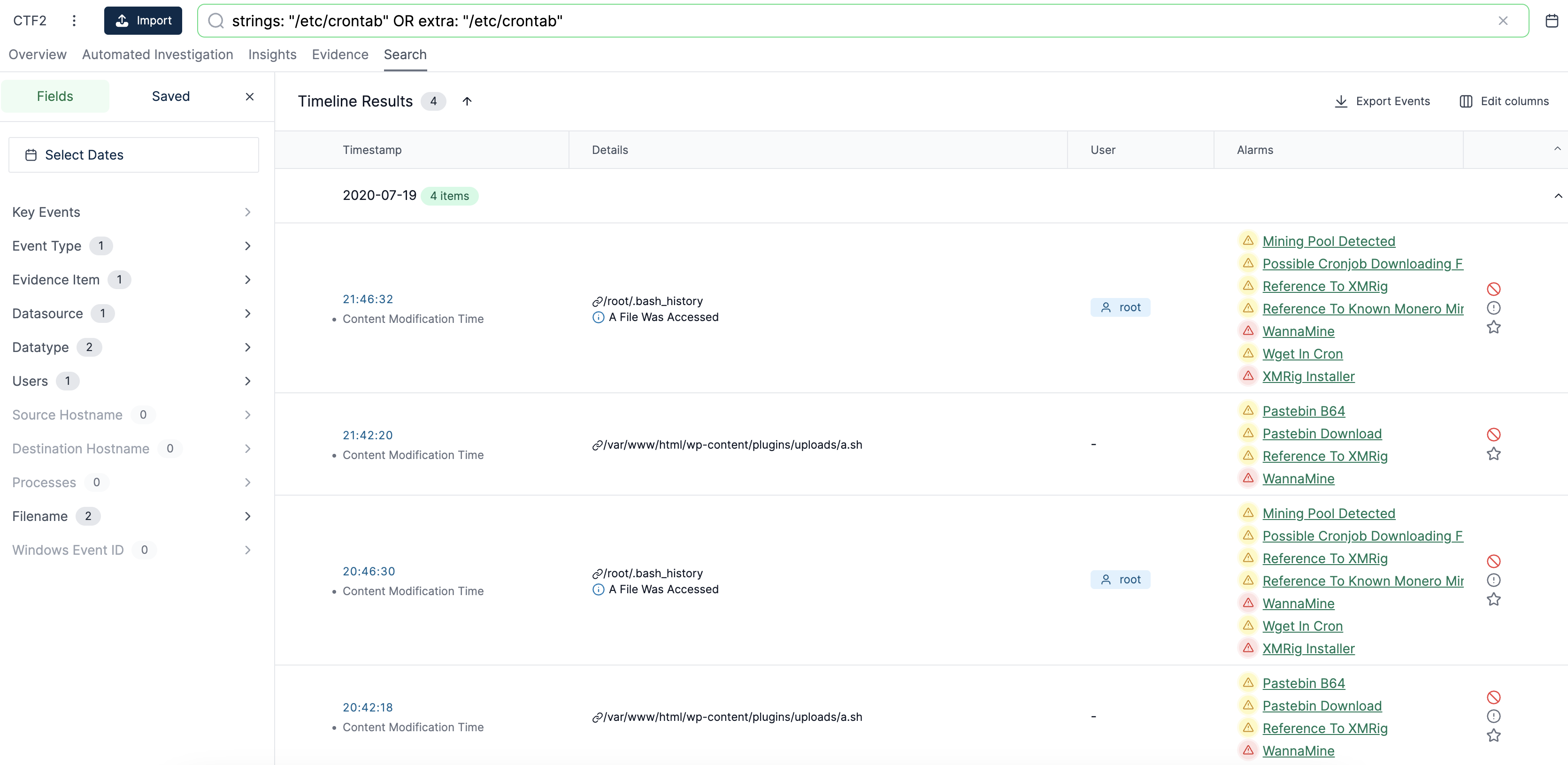The image size is (1568, 765).
Task: Open XMRig Installer alarm in 21:46:32 row
Action: click(x=1308, y=377)
